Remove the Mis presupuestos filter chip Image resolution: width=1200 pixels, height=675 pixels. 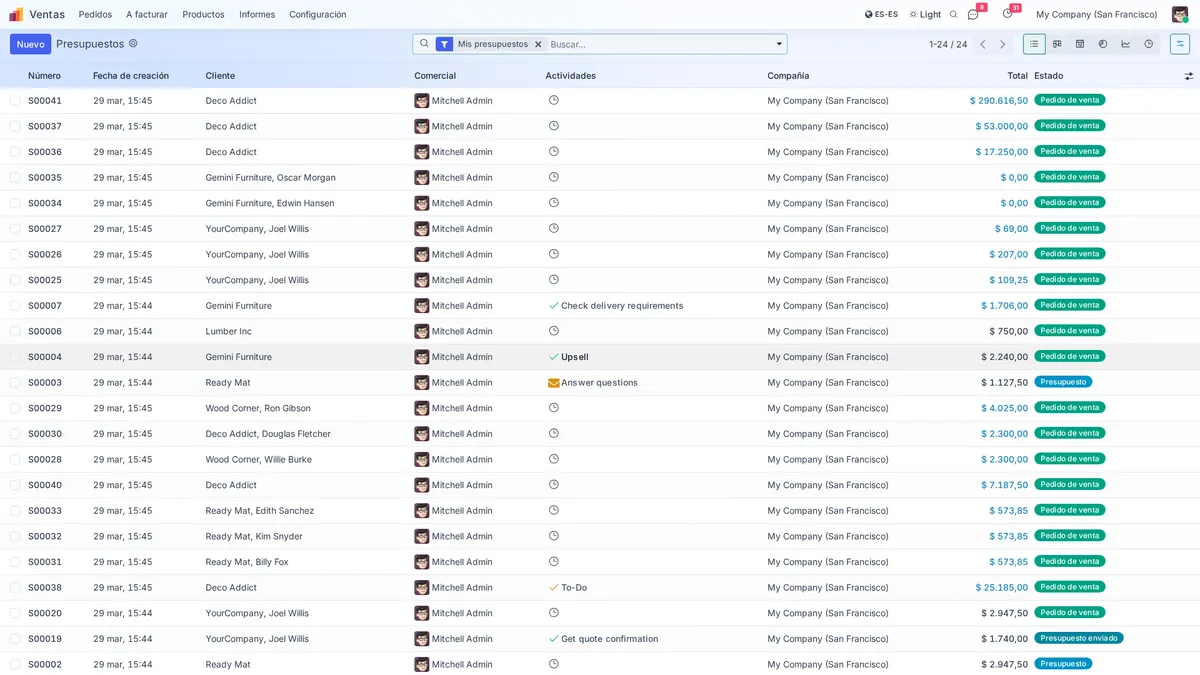click(538, 44)
